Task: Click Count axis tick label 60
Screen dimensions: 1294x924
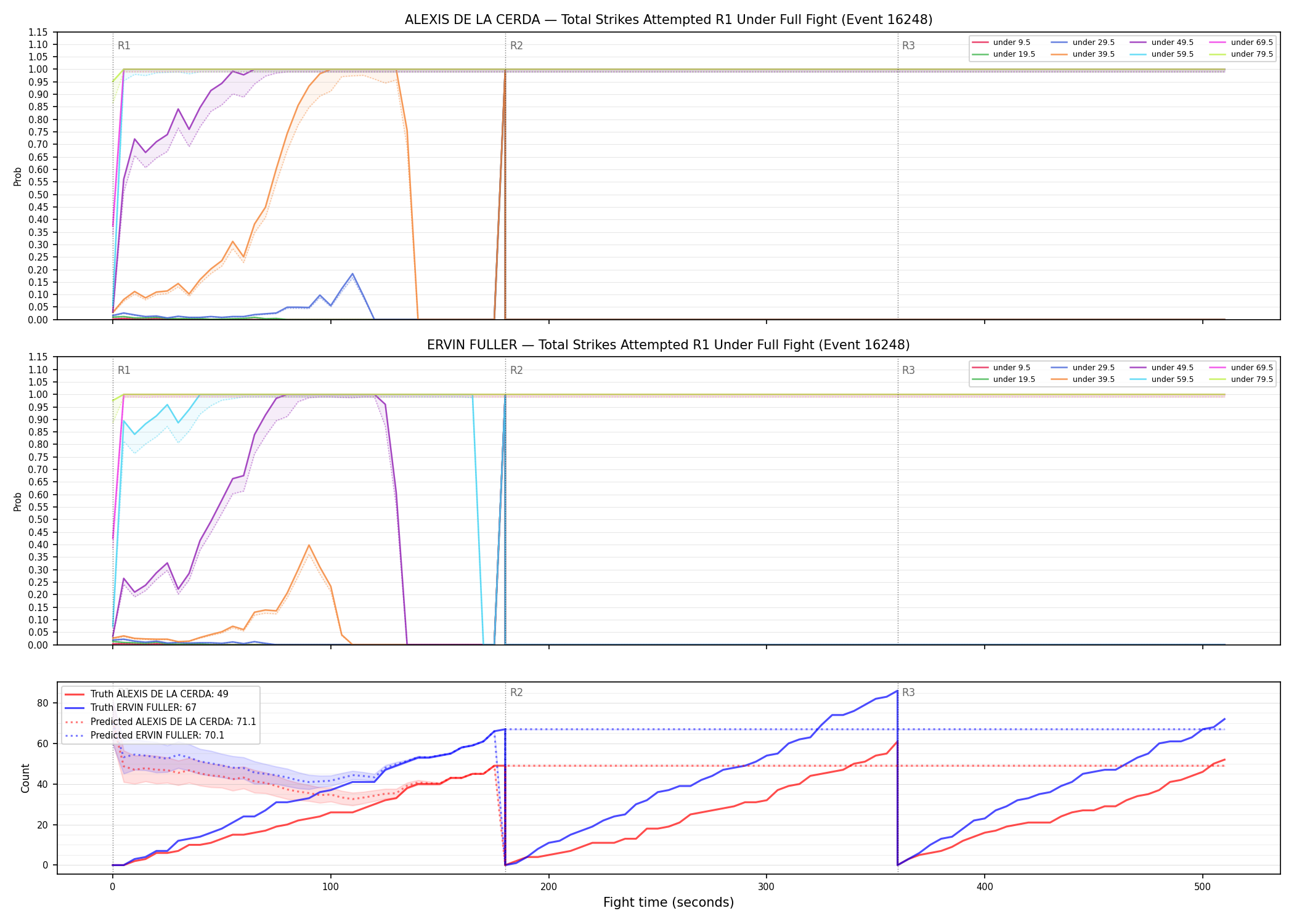Action: pos(43,744)
